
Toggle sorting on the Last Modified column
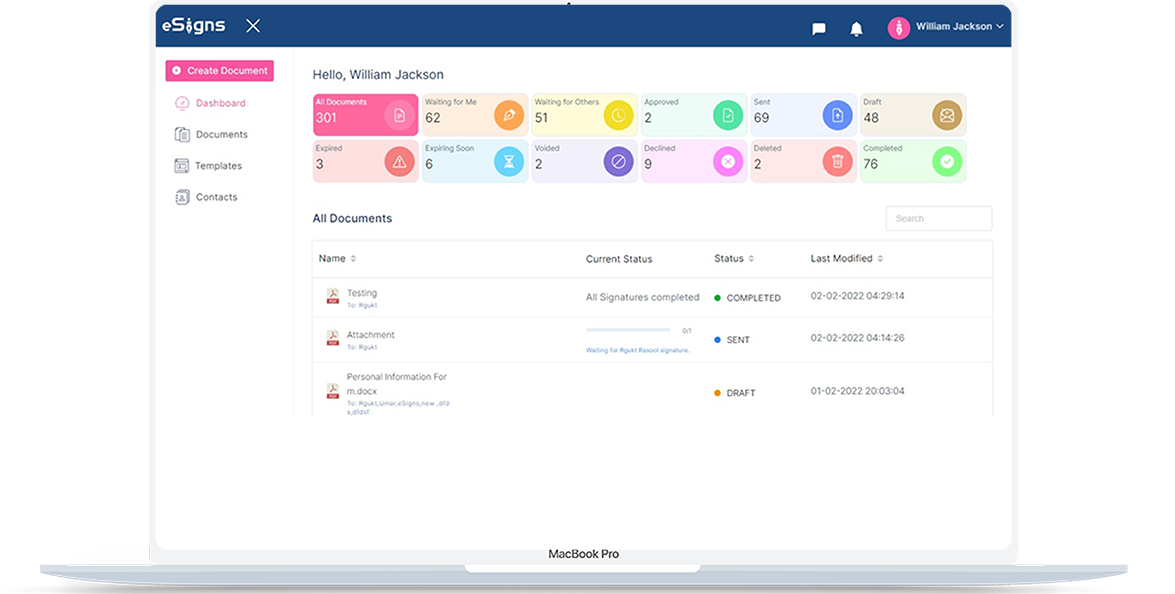879,258
